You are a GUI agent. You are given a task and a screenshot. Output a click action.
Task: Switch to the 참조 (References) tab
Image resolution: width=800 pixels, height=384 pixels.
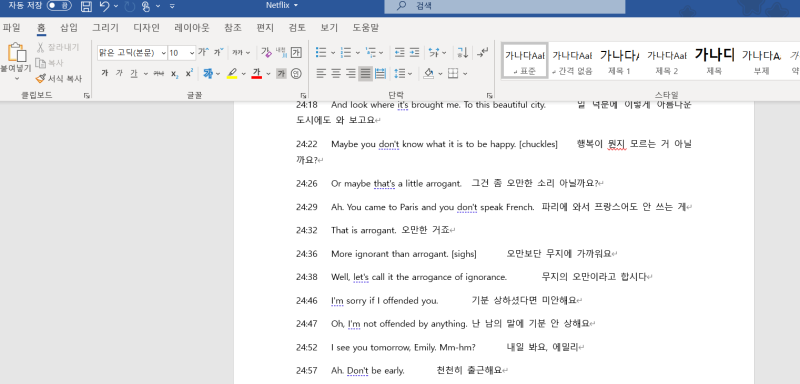pos(233,28)
